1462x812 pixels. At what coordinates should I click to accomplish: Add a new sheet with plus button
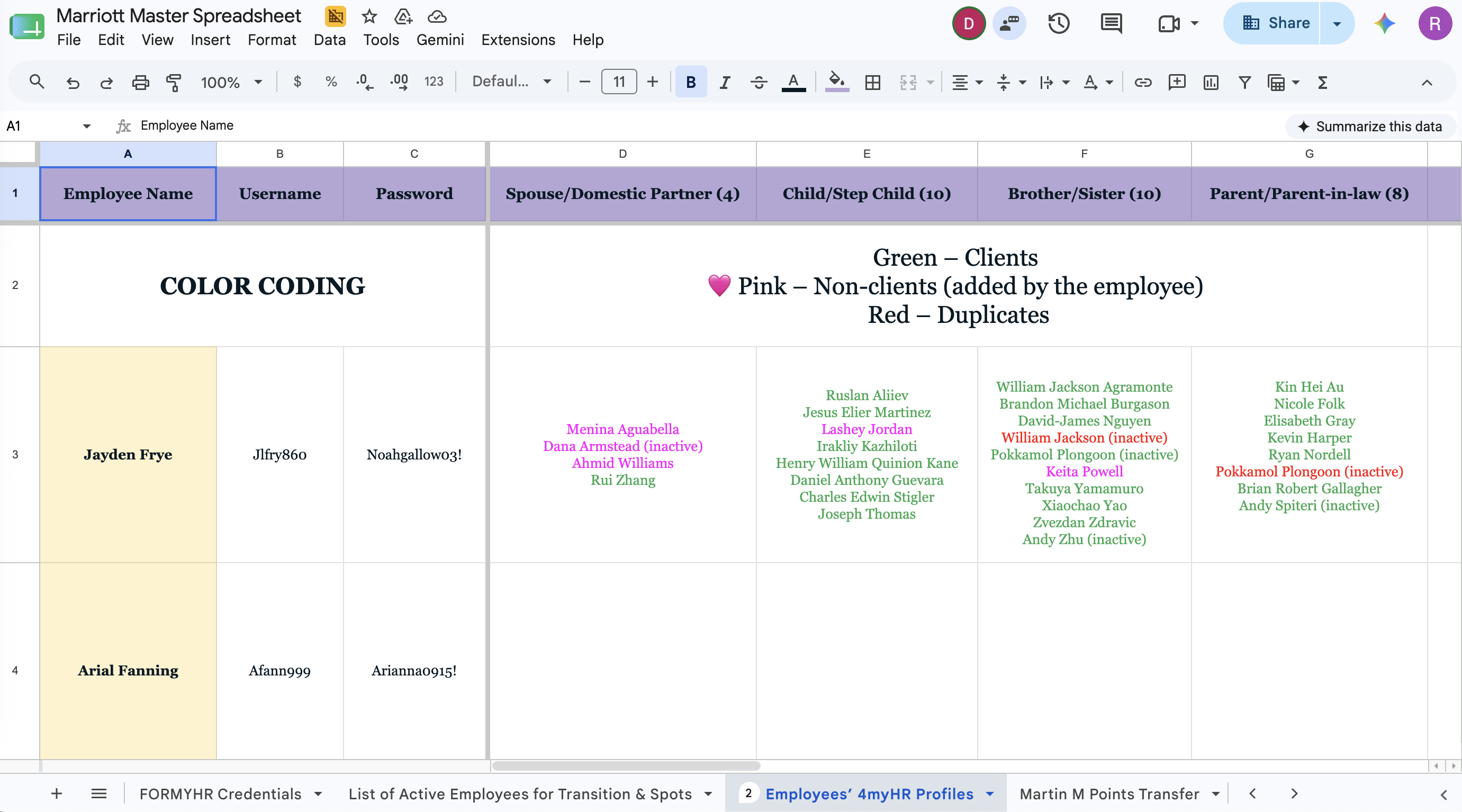pos(56,793)
